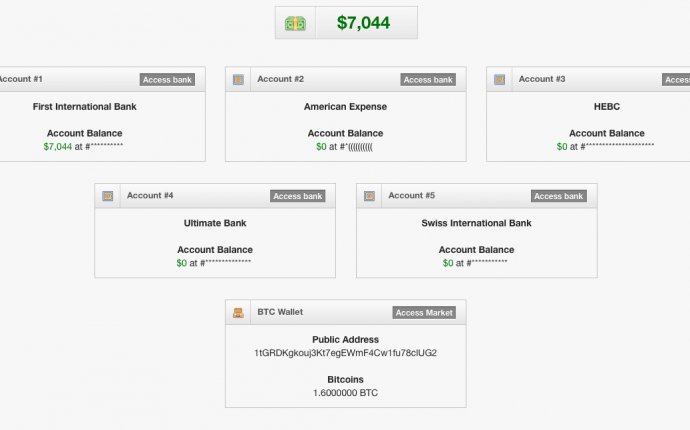
Task: Click the BTC Wallet header label
Action: (x=280, y=312)
